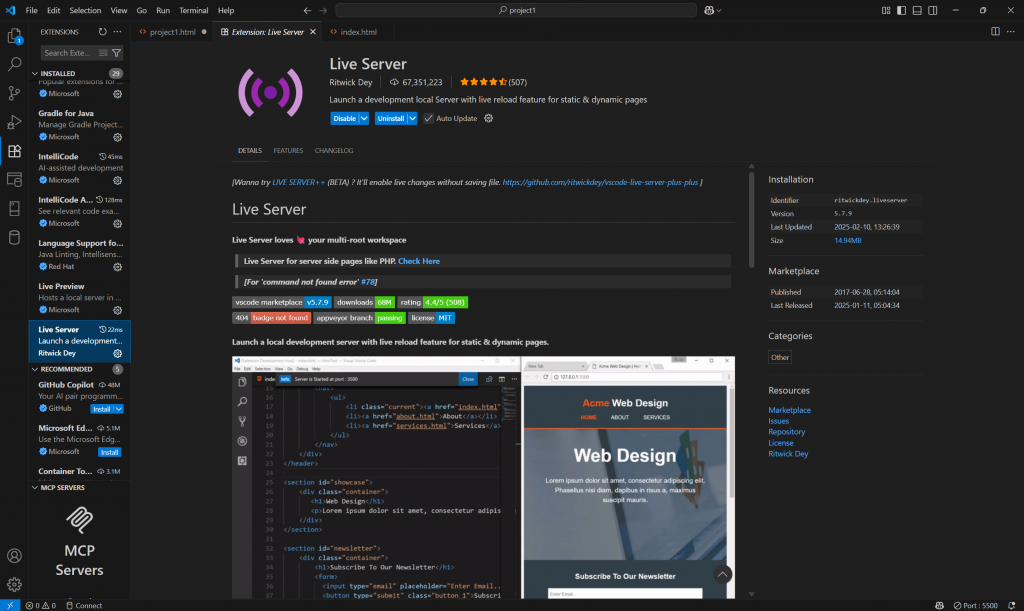The height and width of the screenshot is (611, 1024).
Task: Open the Explorer view in activity bar
Action: (x=14, y=36)
